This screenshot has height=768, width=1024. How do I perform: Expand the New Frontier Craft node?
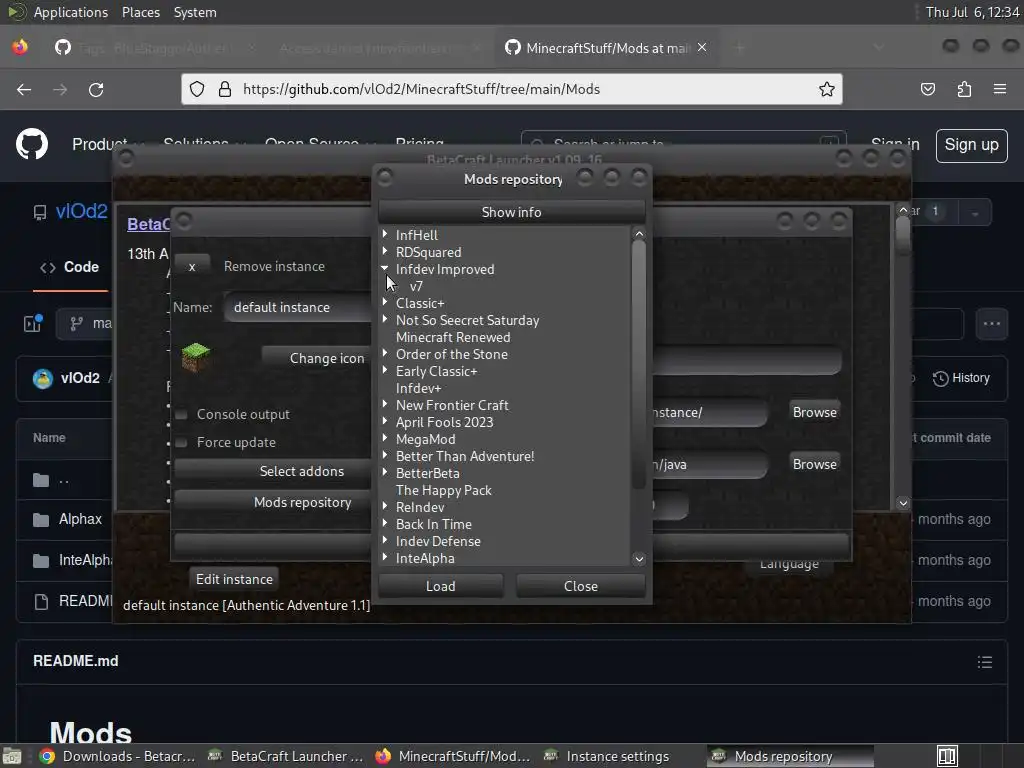coord(385,404)
